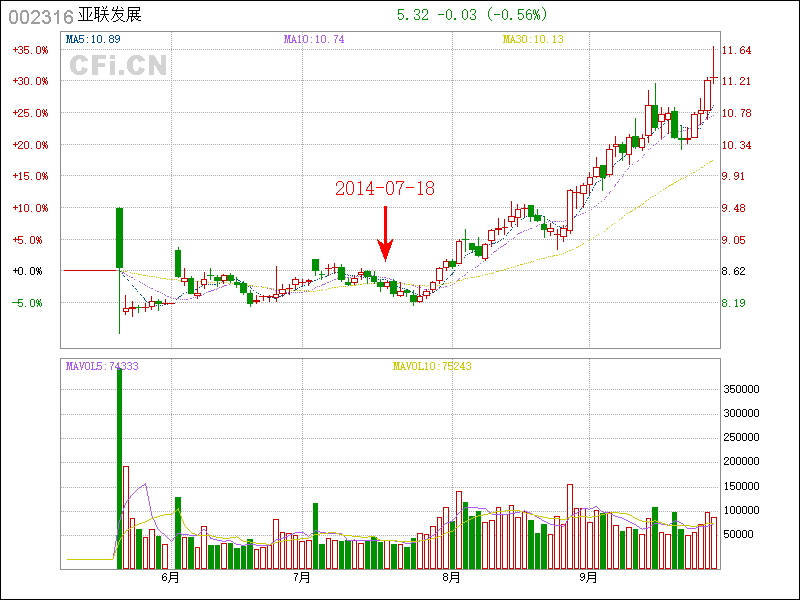Viewport: 800px width, 600px height.
Task: Select the 9月 month label on time axis
Action: point(589,577)
